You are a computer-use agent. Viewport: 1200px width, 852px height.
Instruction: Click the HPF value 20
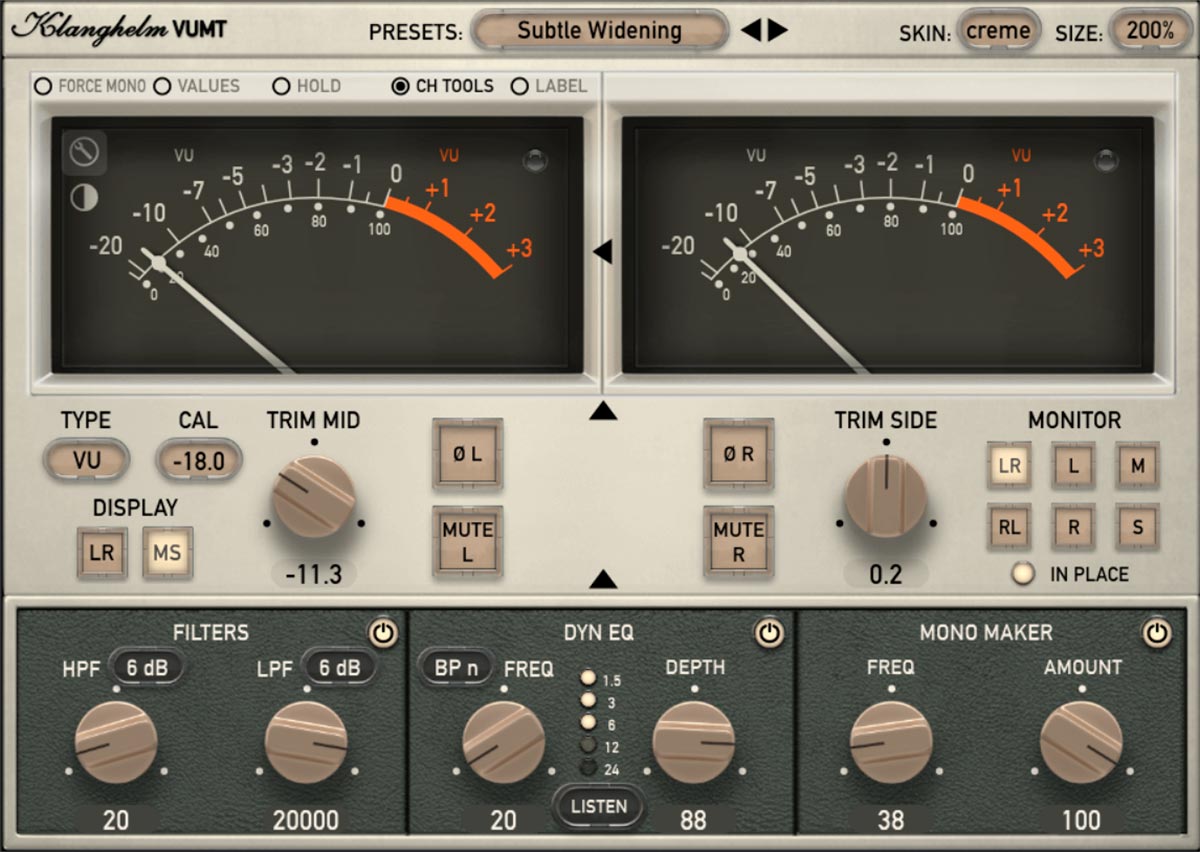116,820
